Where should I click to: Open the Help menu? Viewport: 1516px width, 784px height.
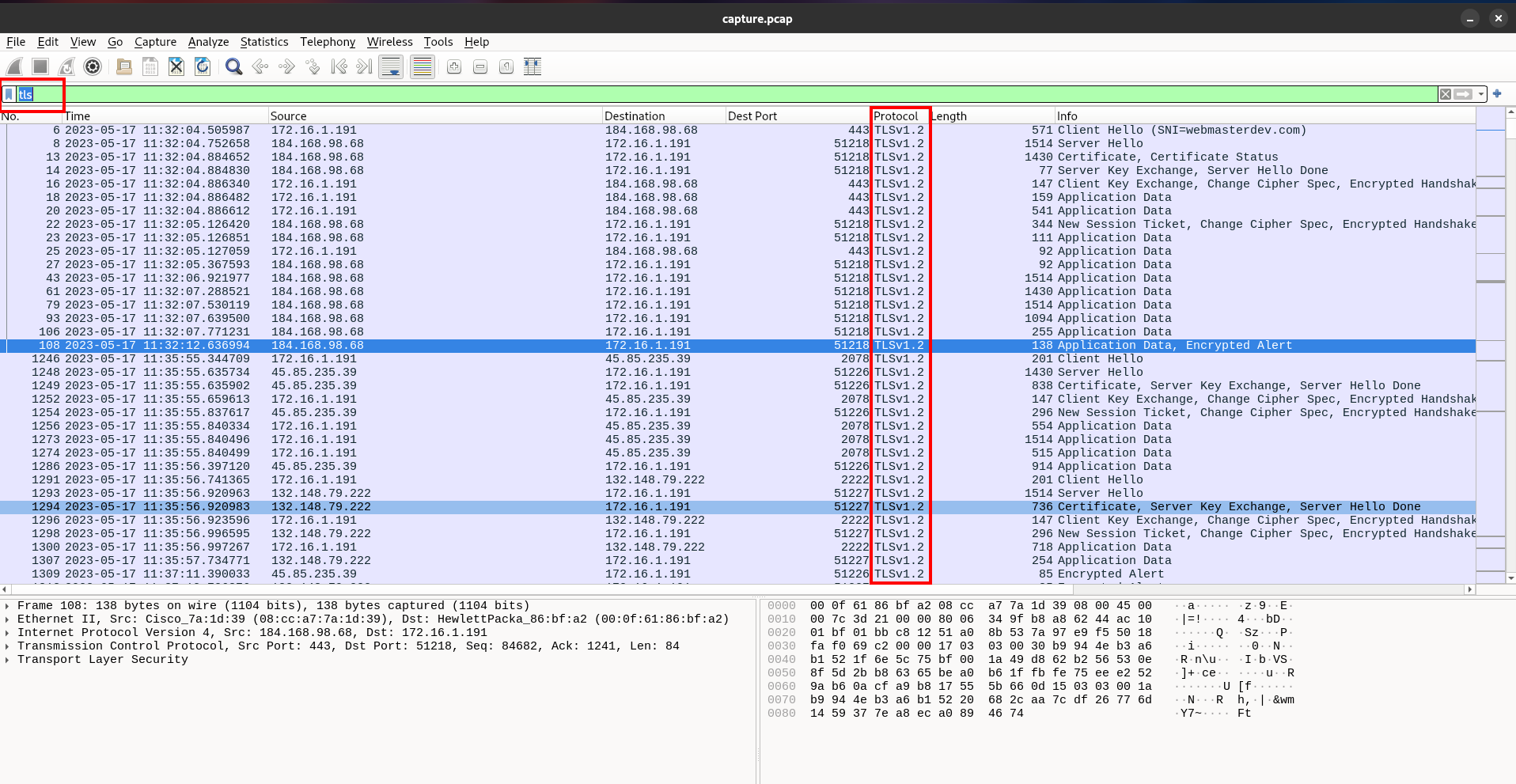[477, 42]
